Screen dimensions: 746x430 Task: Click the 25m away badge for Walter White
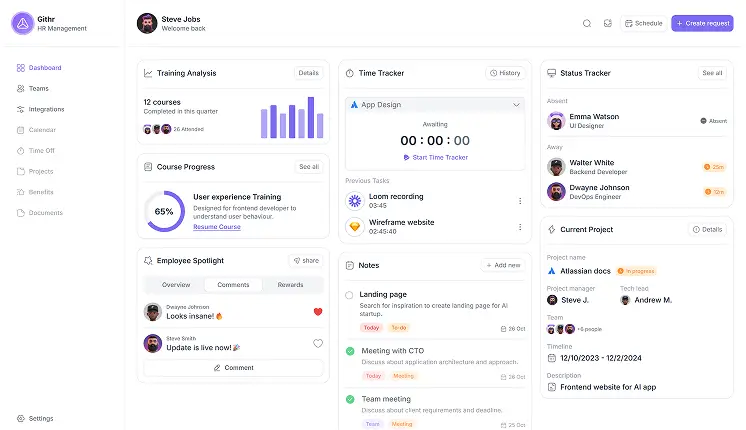tap(714, 167)
